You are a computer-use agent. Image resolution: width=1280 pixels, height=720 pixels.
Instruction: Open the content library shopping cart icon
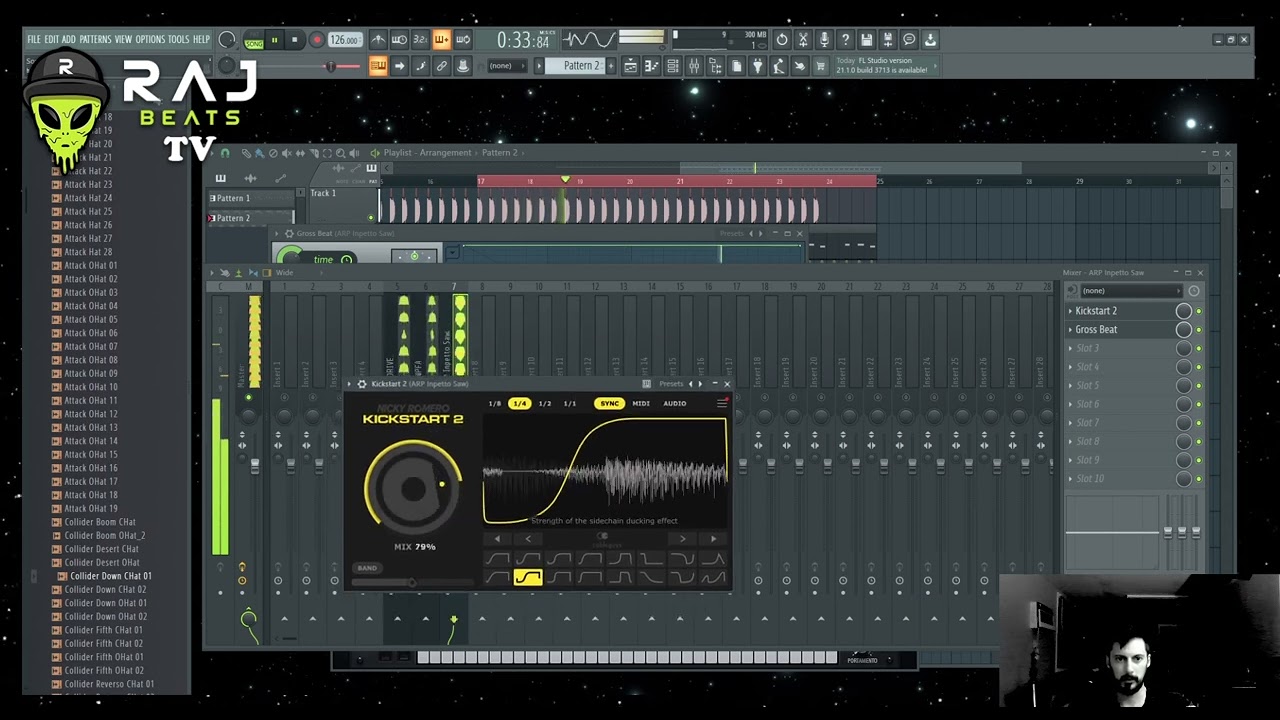(821, 66)
